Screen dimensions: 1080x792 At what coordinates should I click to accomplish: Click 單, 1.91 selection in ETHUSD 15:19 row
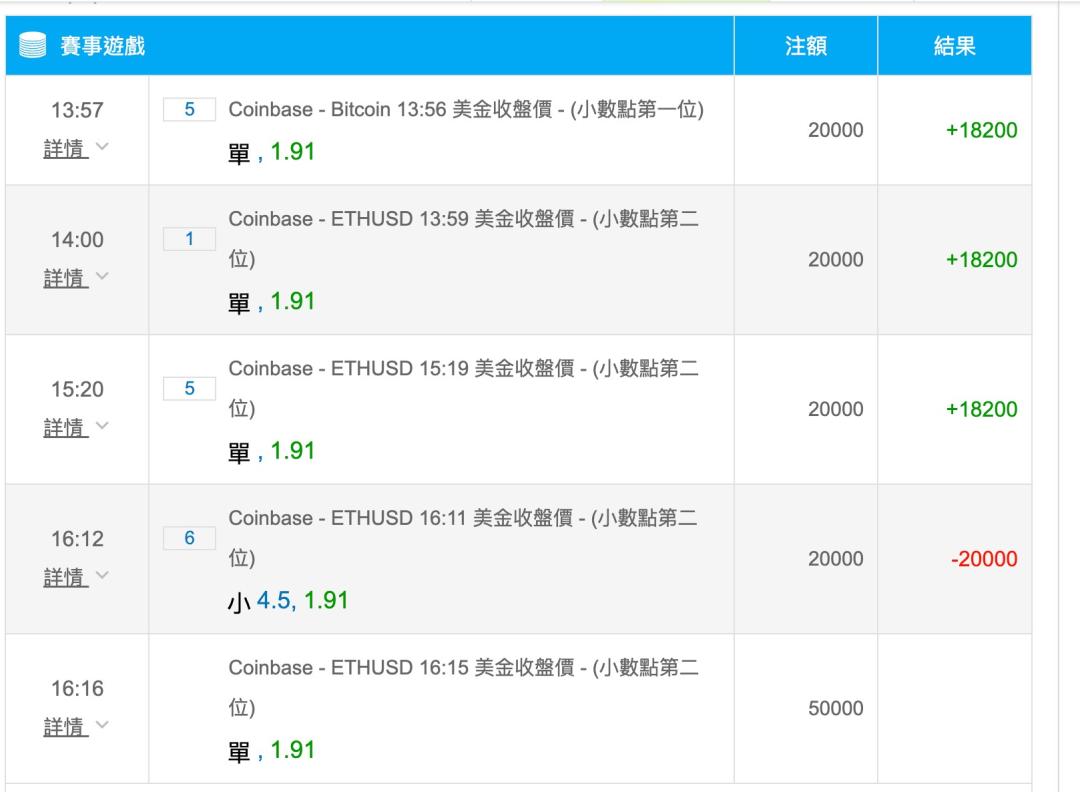(271, 451)
